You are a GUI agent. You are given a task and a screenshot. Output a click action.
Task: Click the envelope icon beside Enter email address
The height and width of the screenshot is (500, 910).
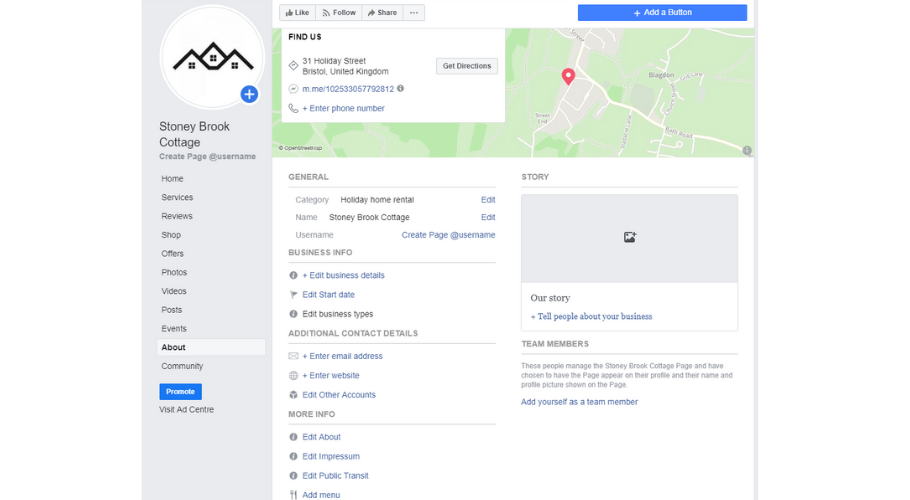pos(293,356)
